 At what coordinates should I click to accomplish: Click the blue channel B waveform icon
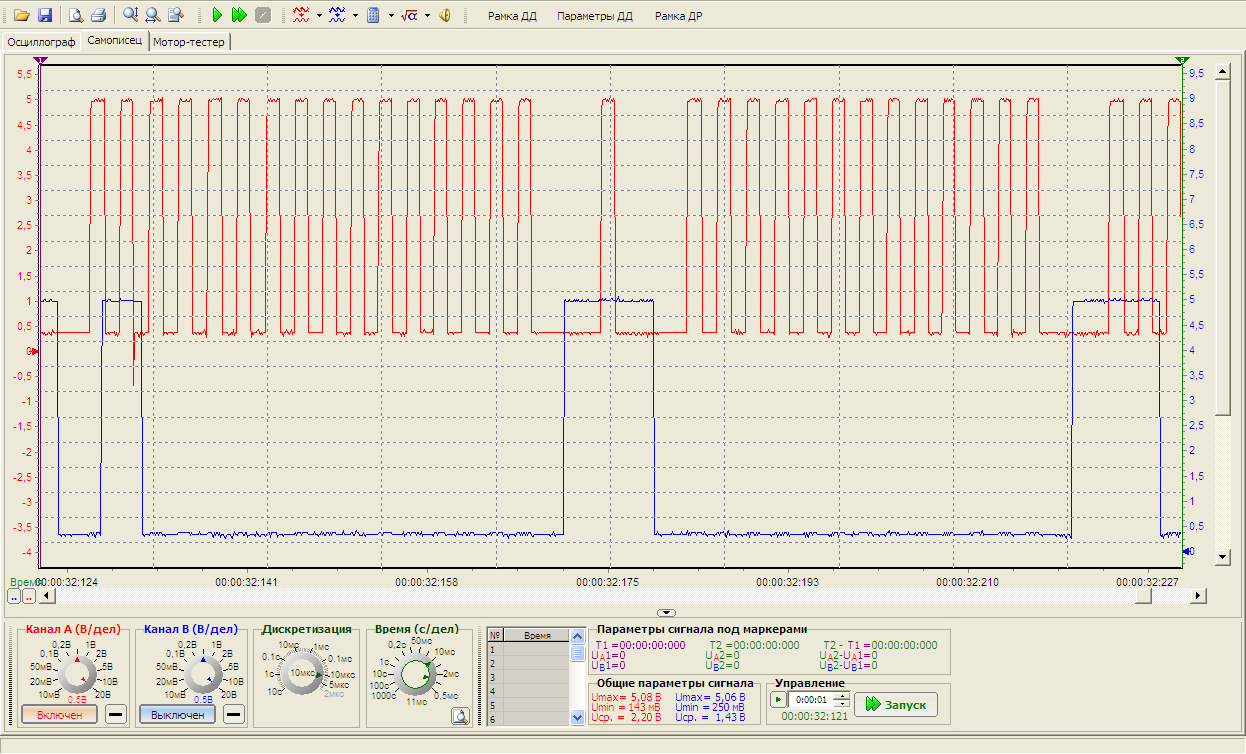[x=337, y=15]
